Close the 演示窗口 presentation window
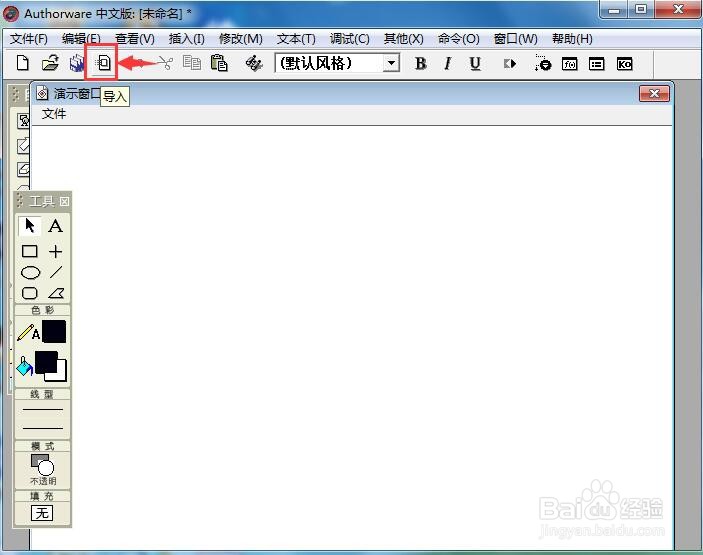The image size is (703, 555). [x=654, y=93]
